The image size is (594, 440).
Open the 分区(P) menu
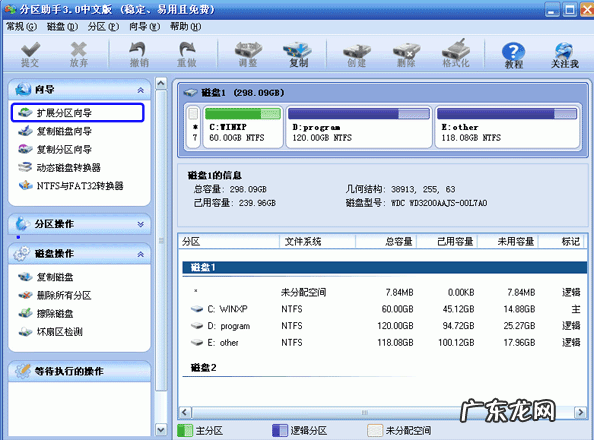(x=103, y=27)
